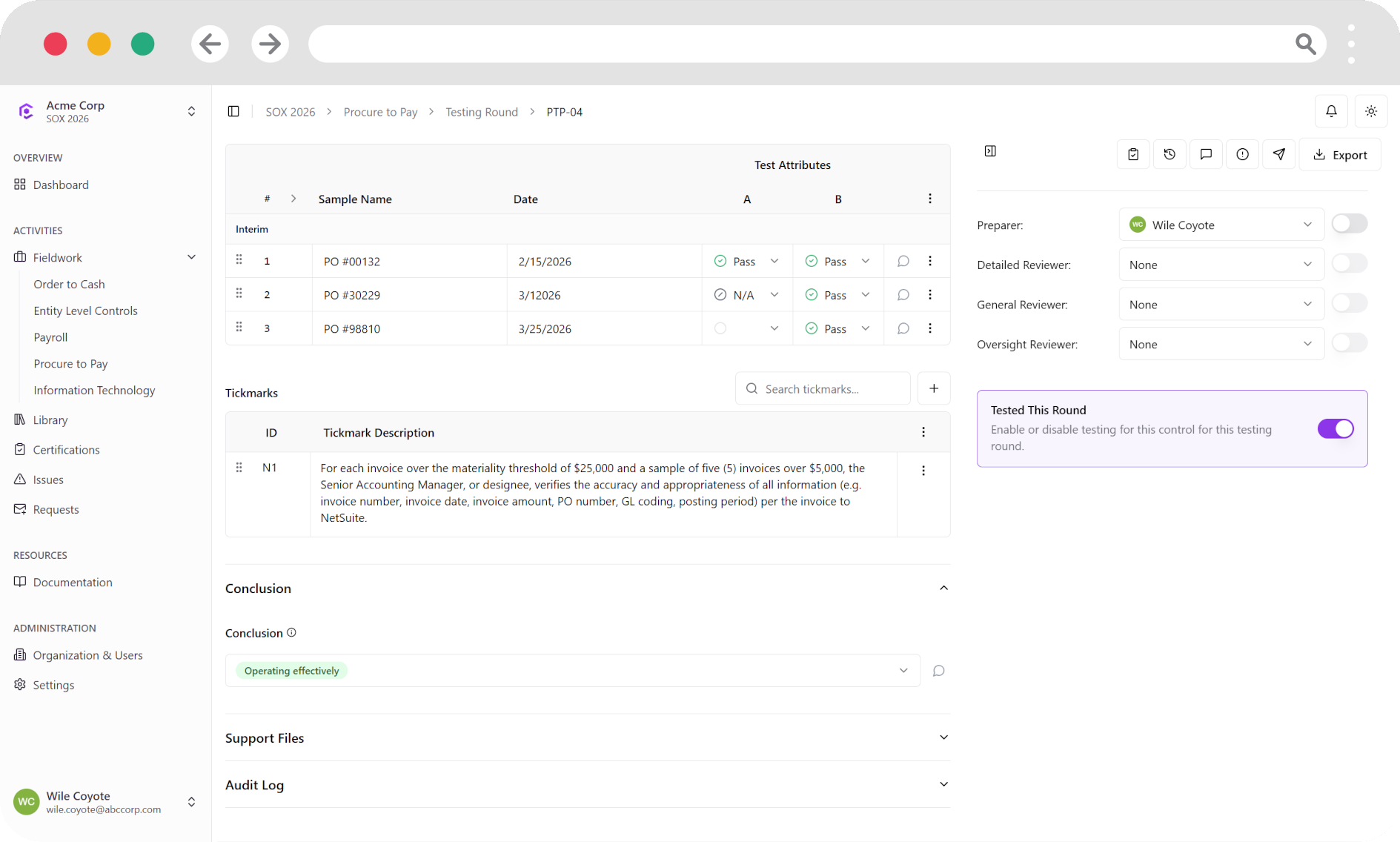Grab drag handle for sample row 1
Image resolution: width=1400 pixels, height=842 pixels.
239,259
